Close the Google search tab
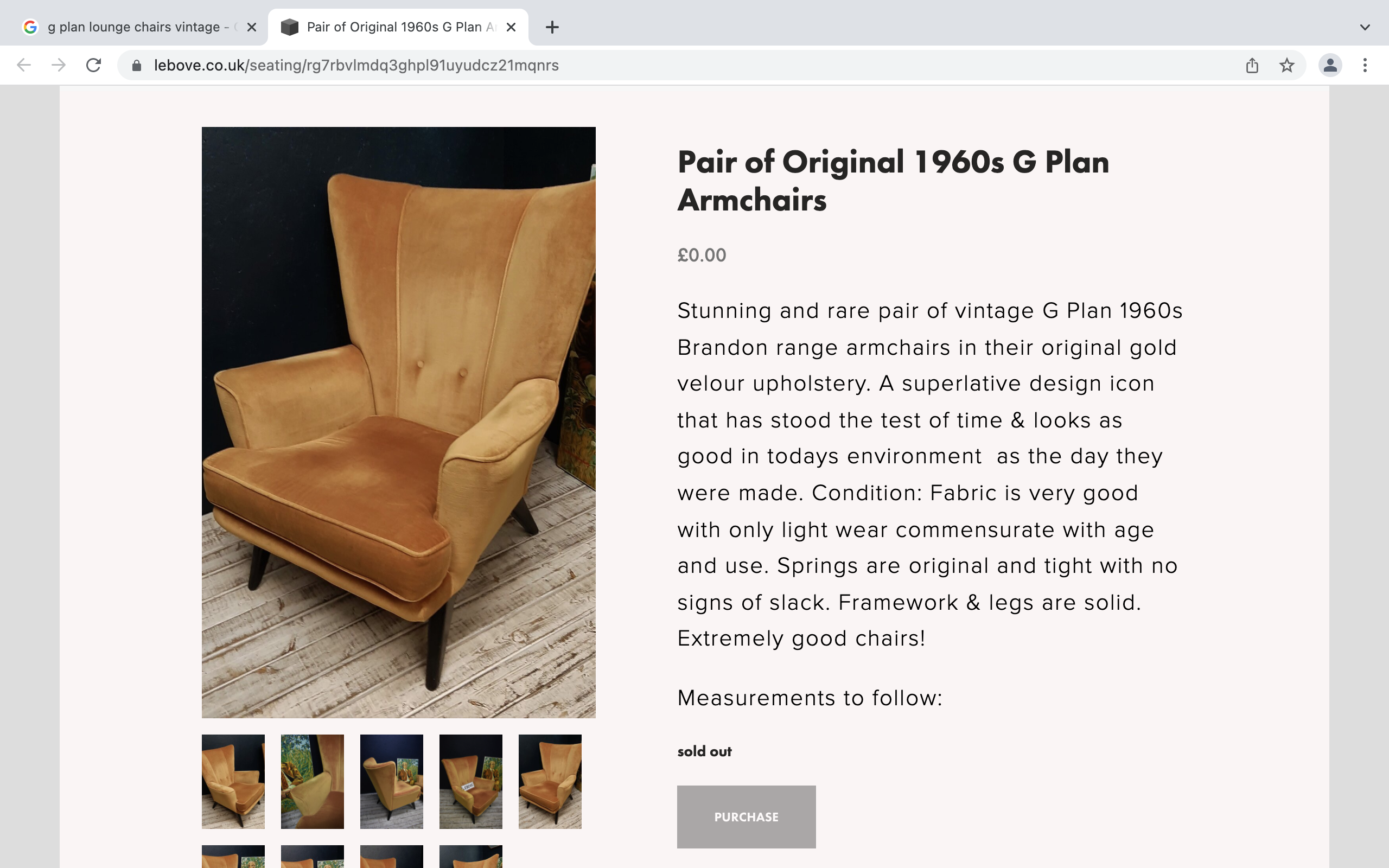1389x868 pixels. pos(251,27)
